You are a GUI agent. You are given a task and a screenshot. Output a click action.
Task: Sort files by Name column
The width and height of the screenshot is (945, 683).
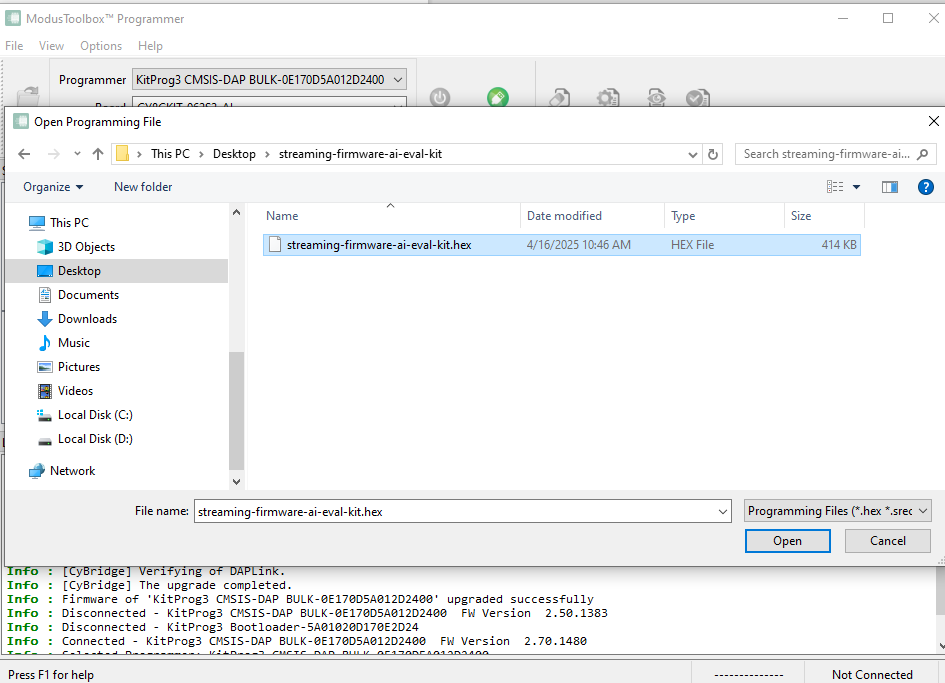pyautogui.click(x=391, y=216)
